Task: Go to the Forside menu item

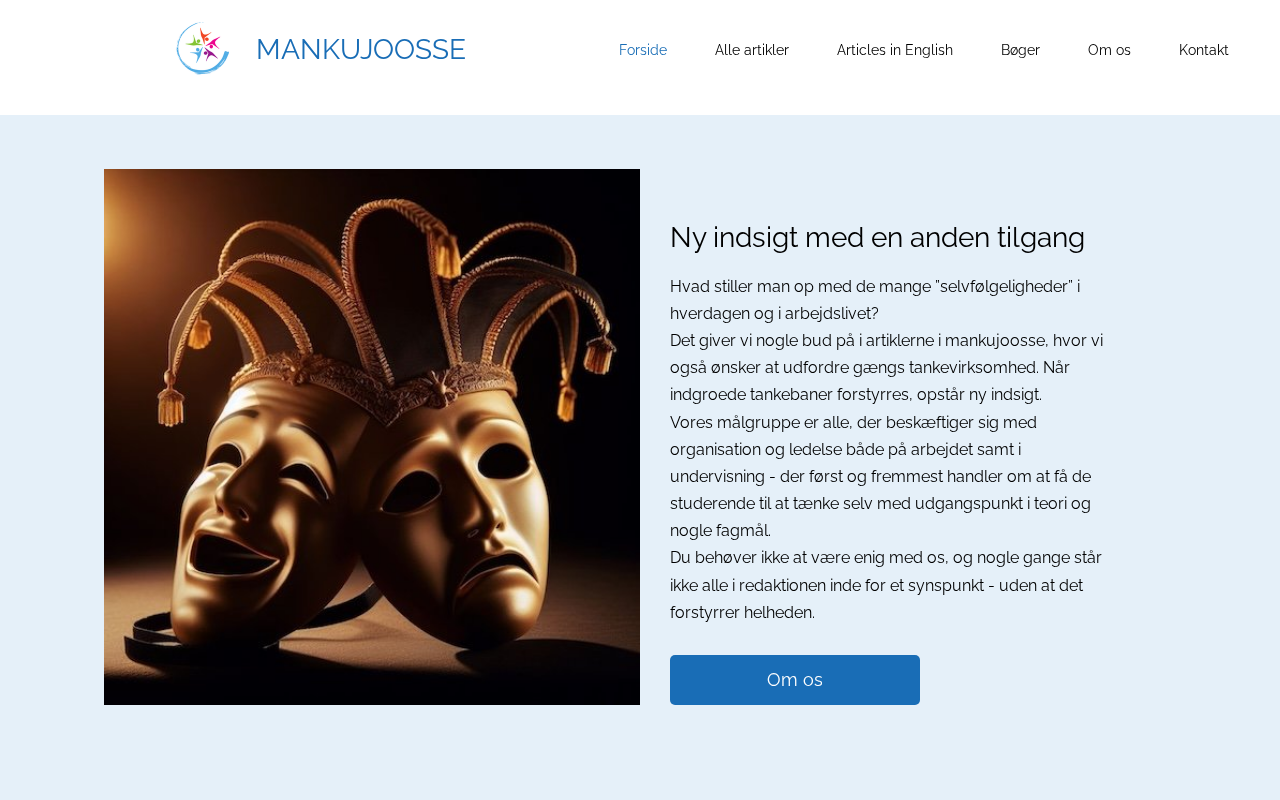Action: pos(643,50)
